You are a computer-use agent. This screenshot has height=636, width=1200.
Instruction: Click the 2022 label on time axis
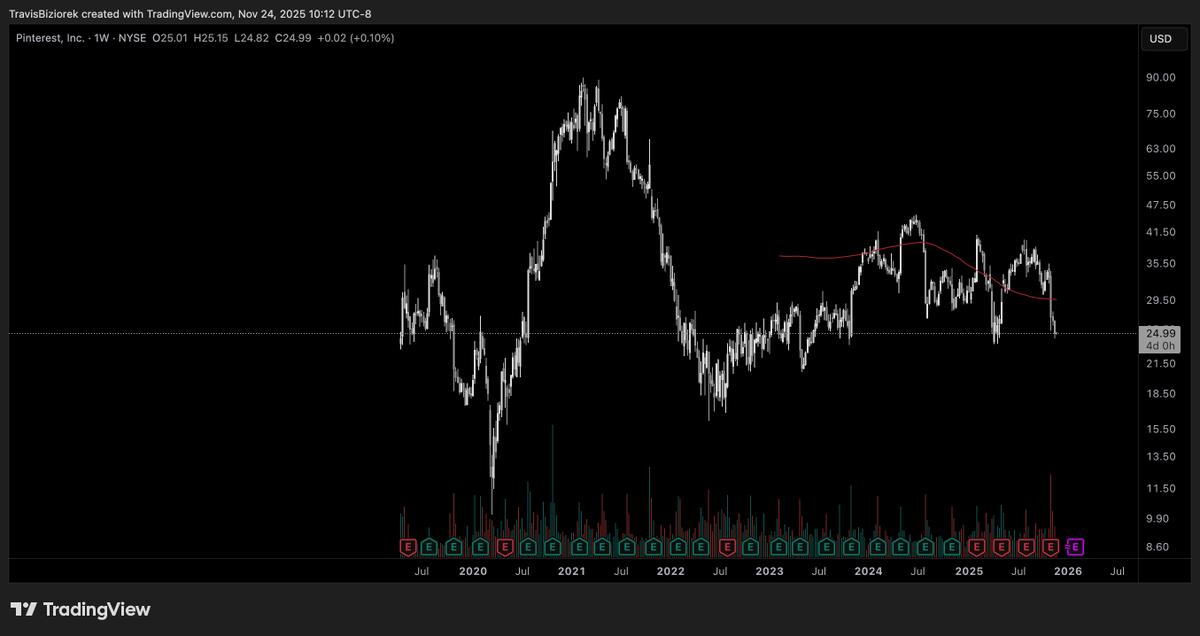[x=670, y=571]
